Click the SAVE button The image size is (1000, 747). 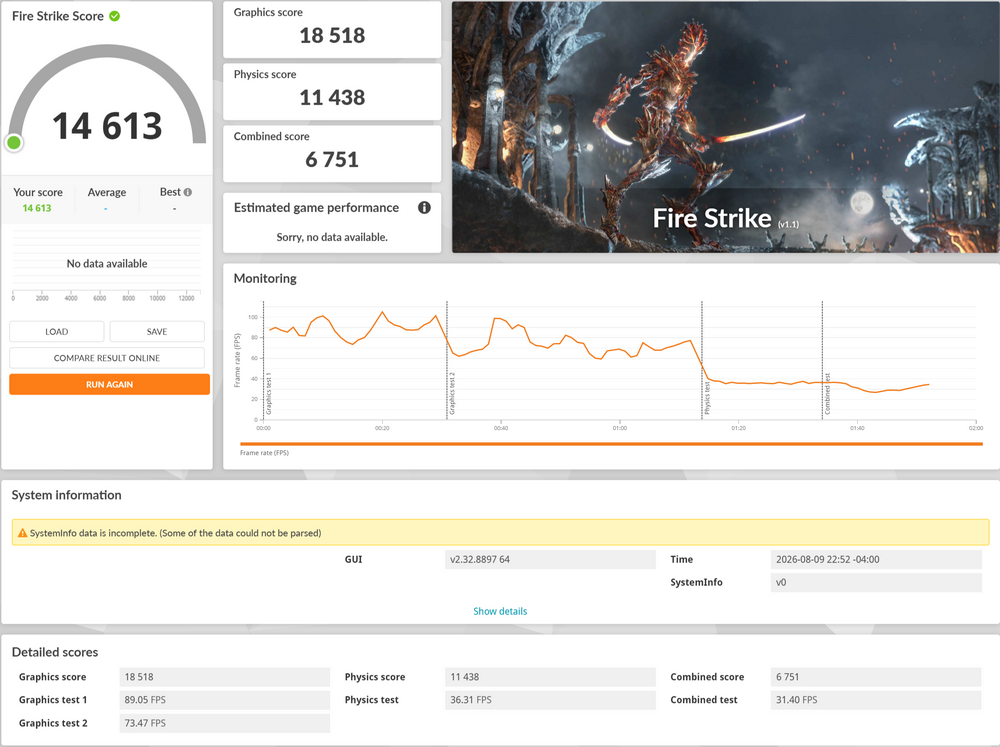[x=157, y=332]
